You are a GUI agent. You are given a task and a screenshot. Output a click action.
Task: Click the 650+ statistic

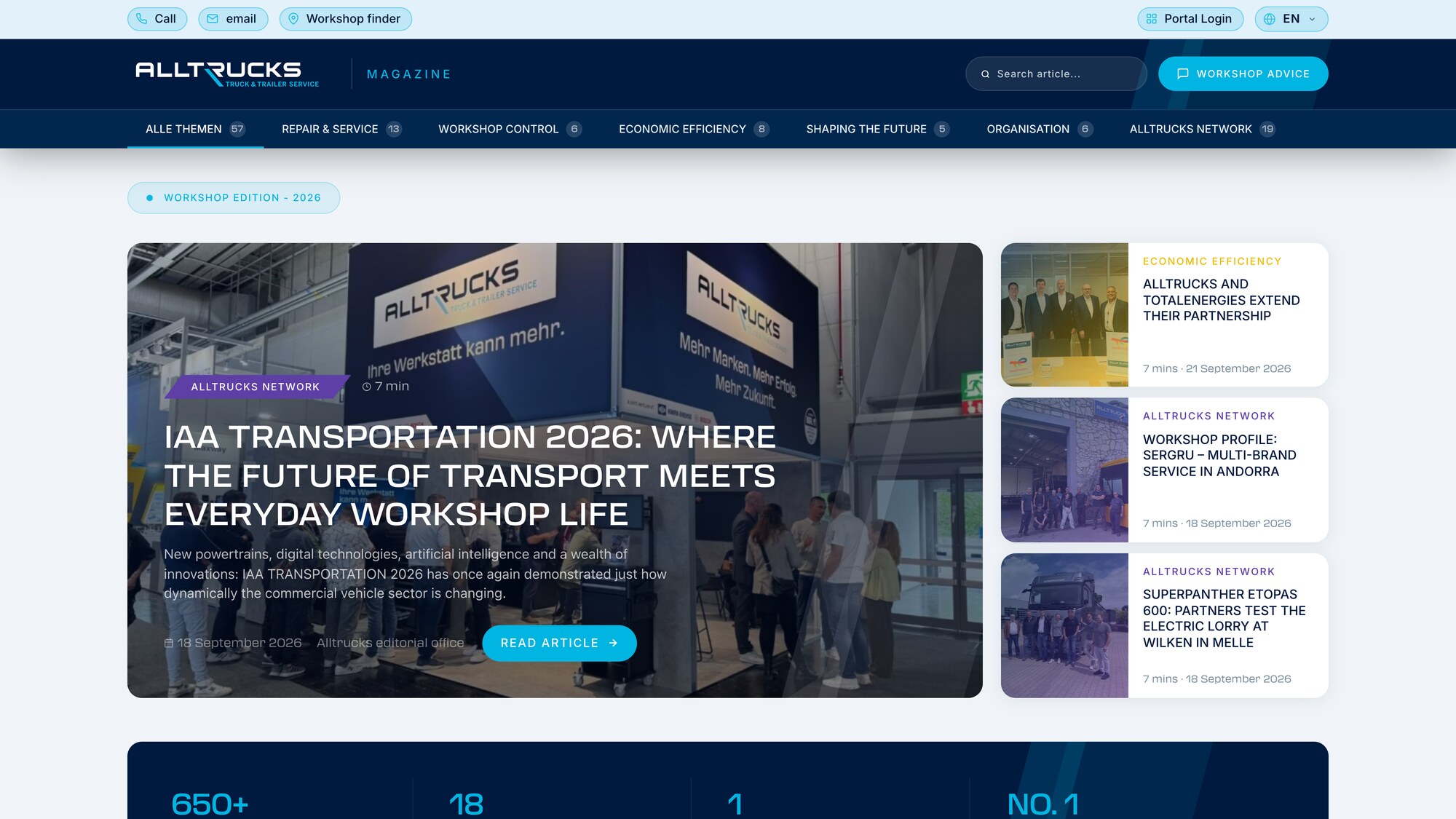click(210, 804)
